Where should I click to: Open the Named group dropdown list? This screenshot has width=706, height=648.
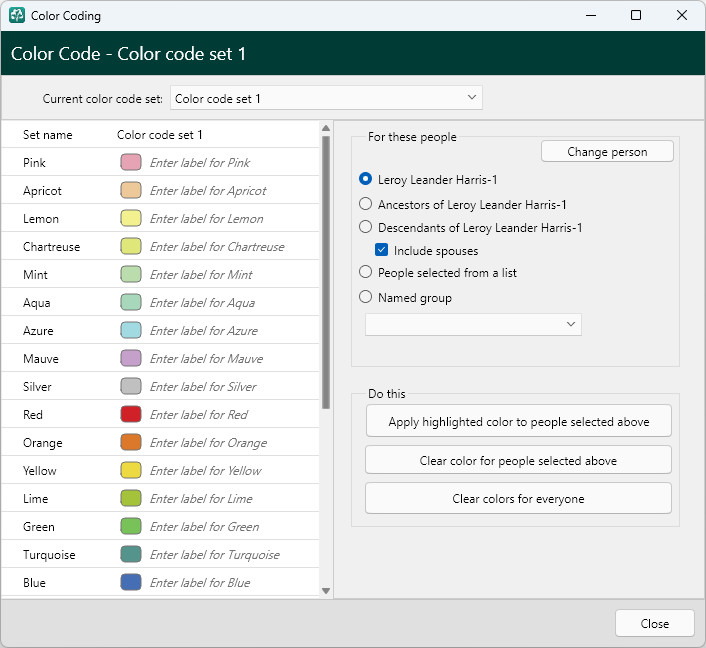(x=473, y=324)
